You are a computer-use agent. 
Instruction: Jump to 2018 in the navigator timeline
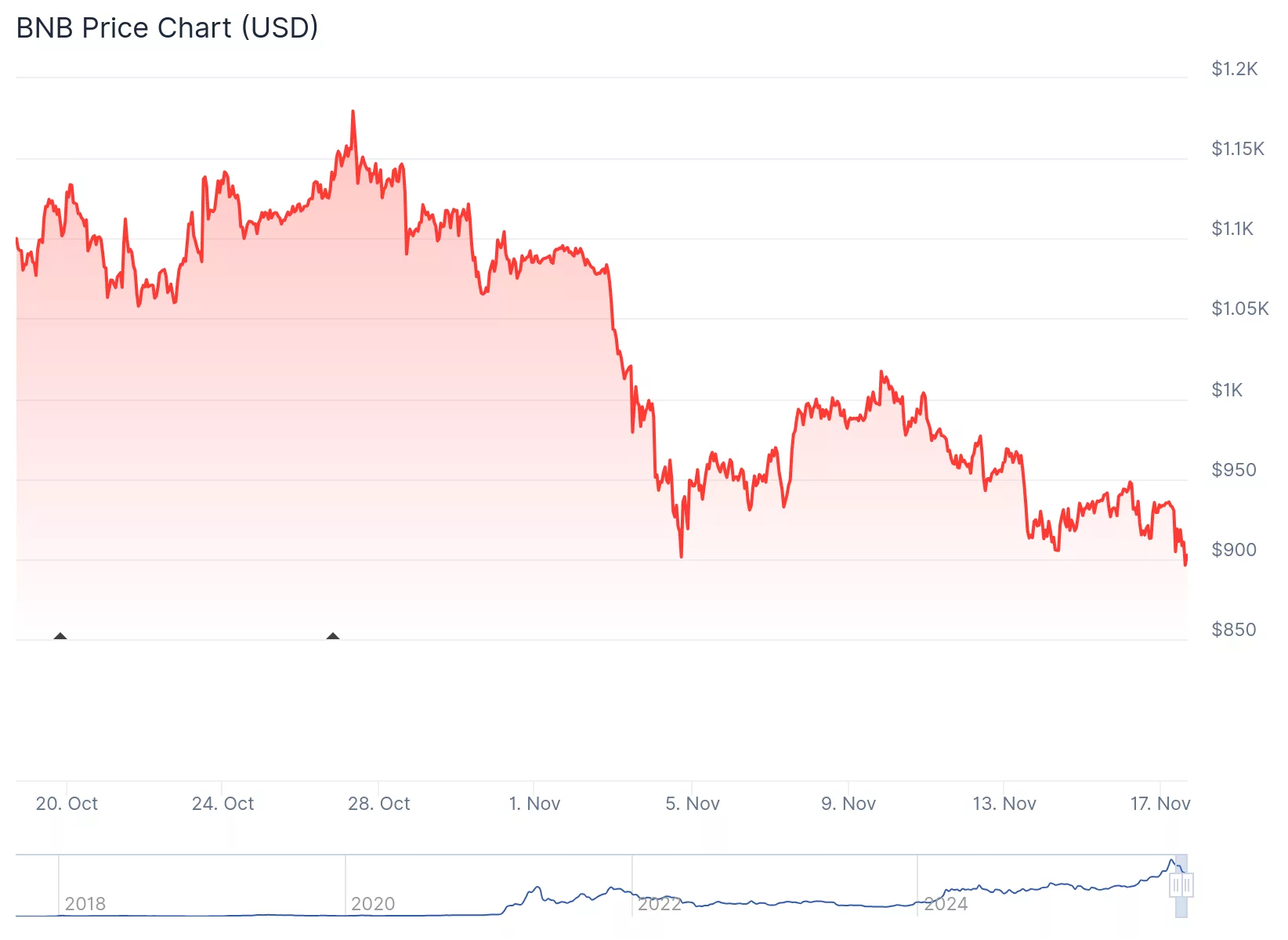click(85, 904)
